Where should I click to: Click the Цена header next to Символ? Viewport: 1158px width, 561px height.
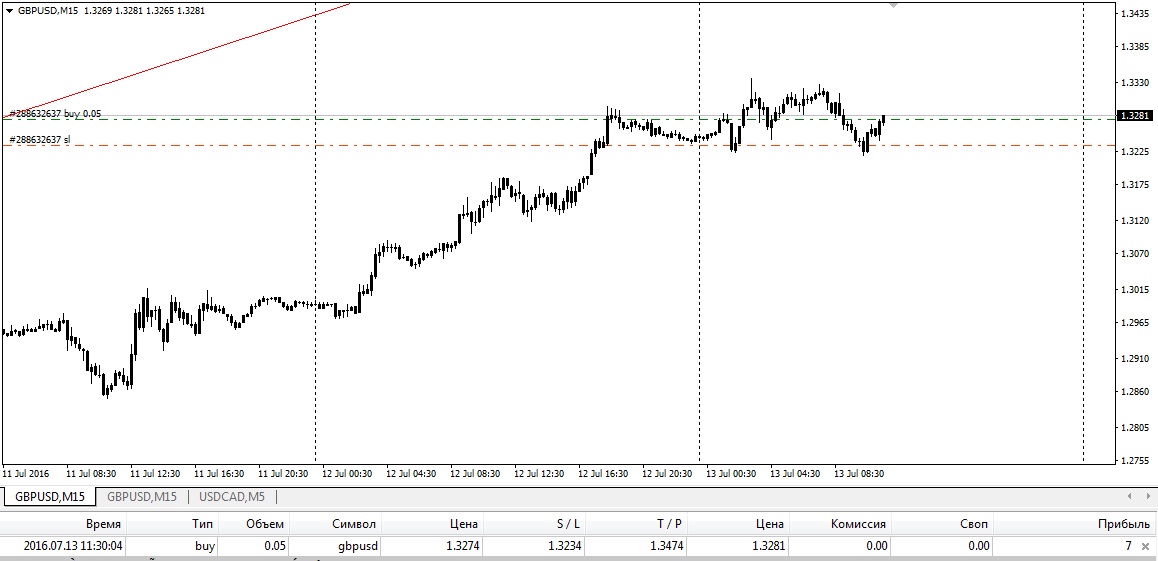click(433, 524)
